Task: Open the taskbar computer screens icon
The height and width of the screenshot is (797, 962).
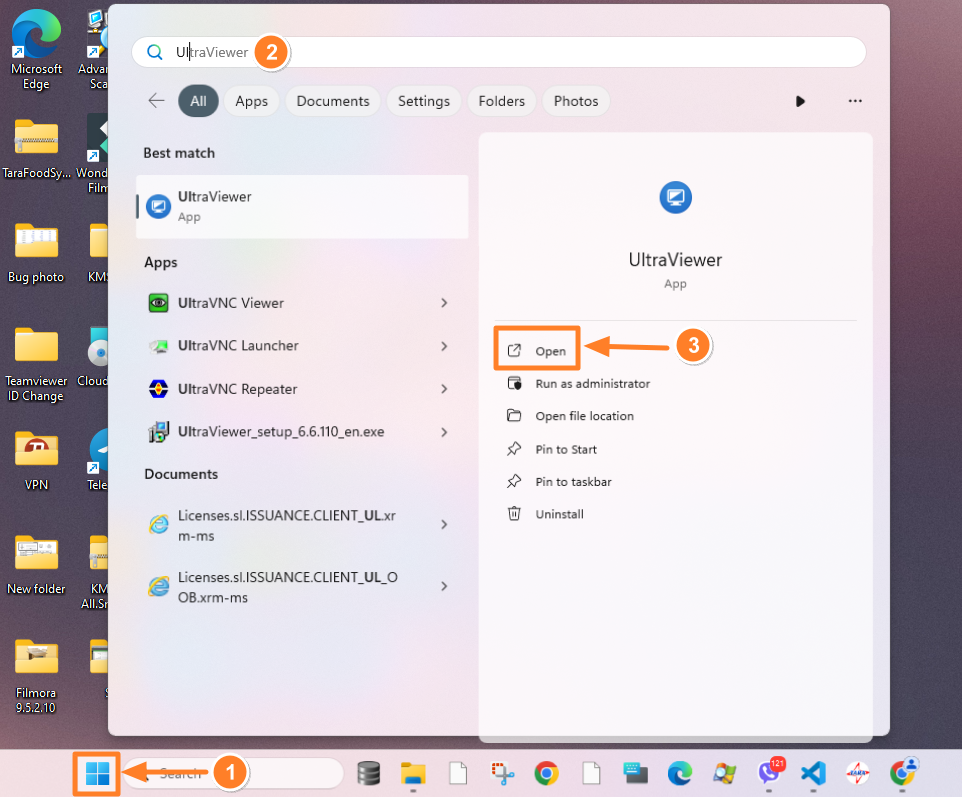Action: coord(635,773)
